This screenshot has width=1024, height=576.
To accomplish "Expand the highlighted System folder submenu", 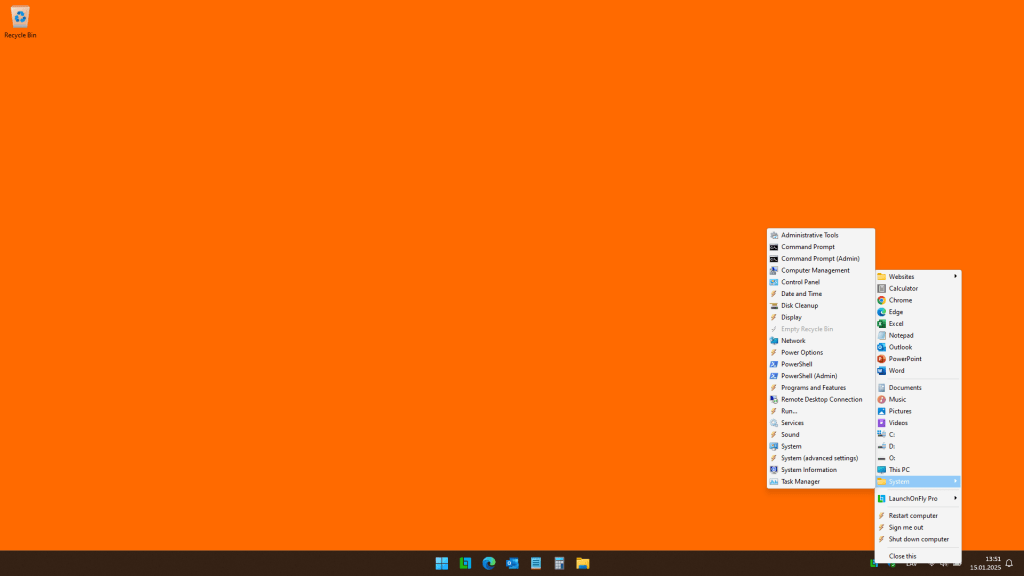I will 899,482.
